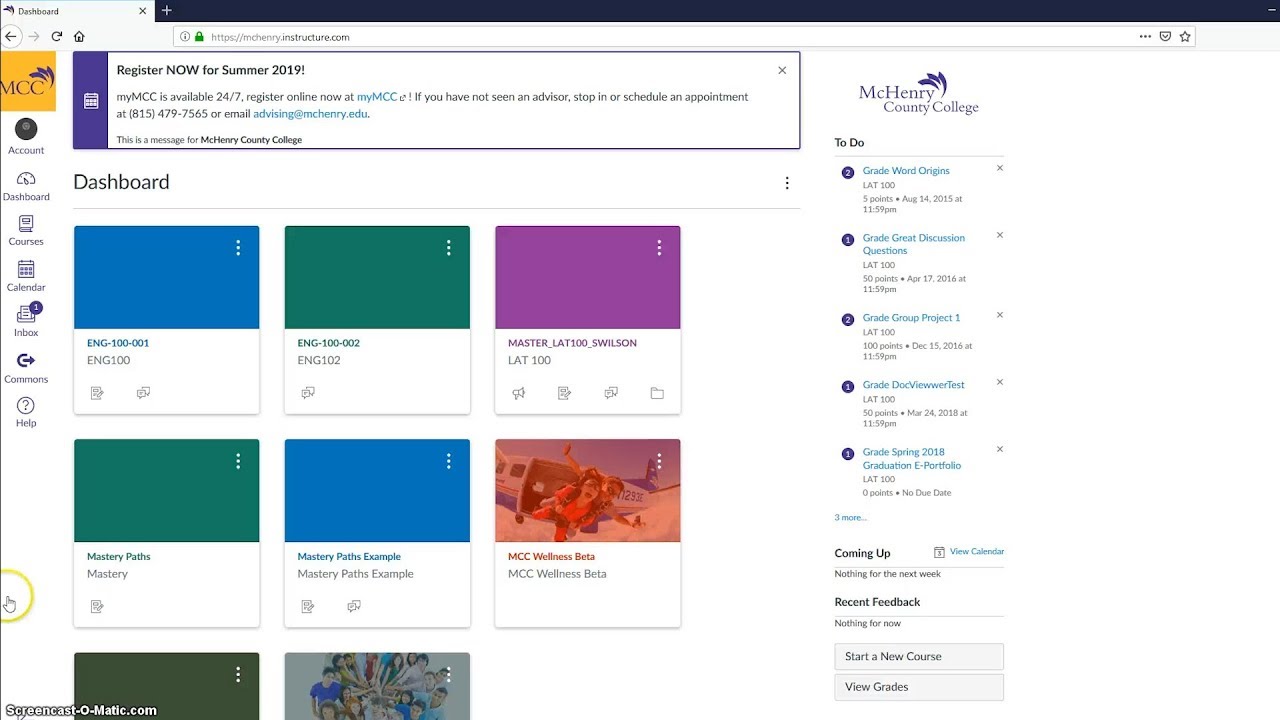
Task: Open the ENG-100-001 course title link
Action: (x=118, y=343)
